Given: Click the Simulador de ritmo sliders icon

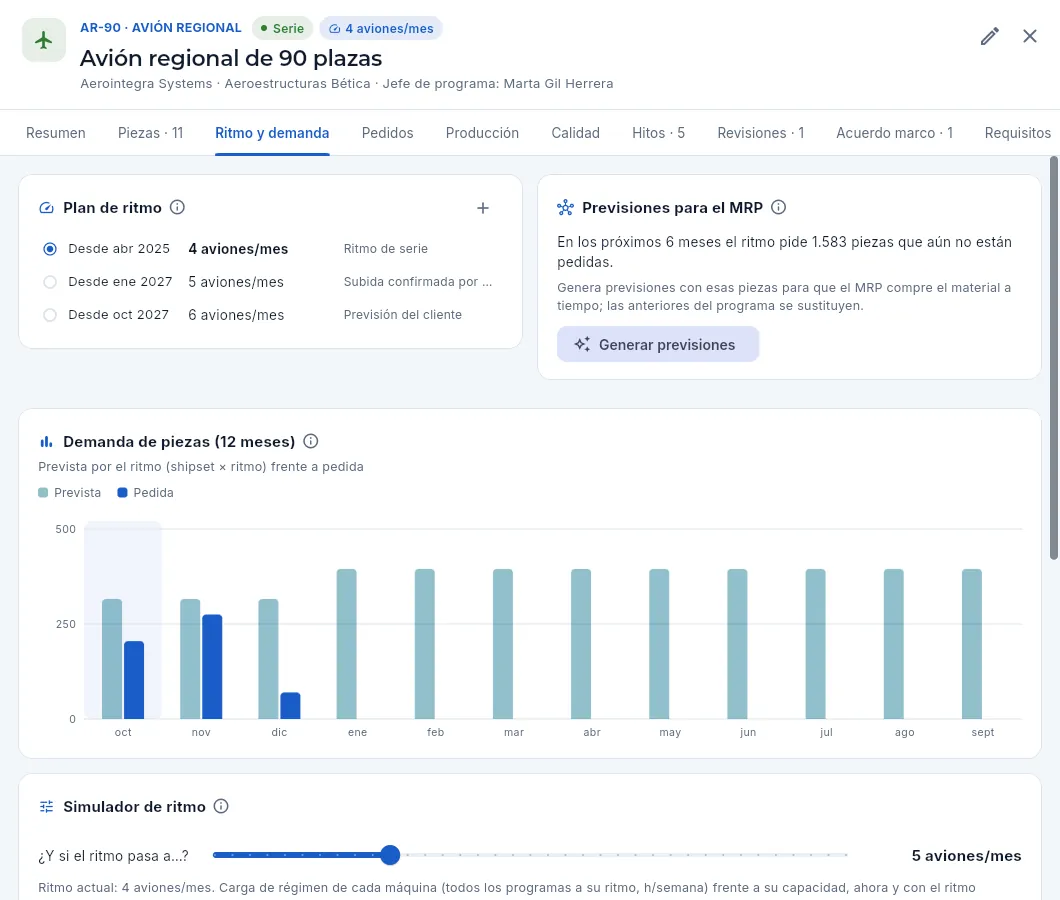Looking at the screenshot, I should tap(47, 806).
